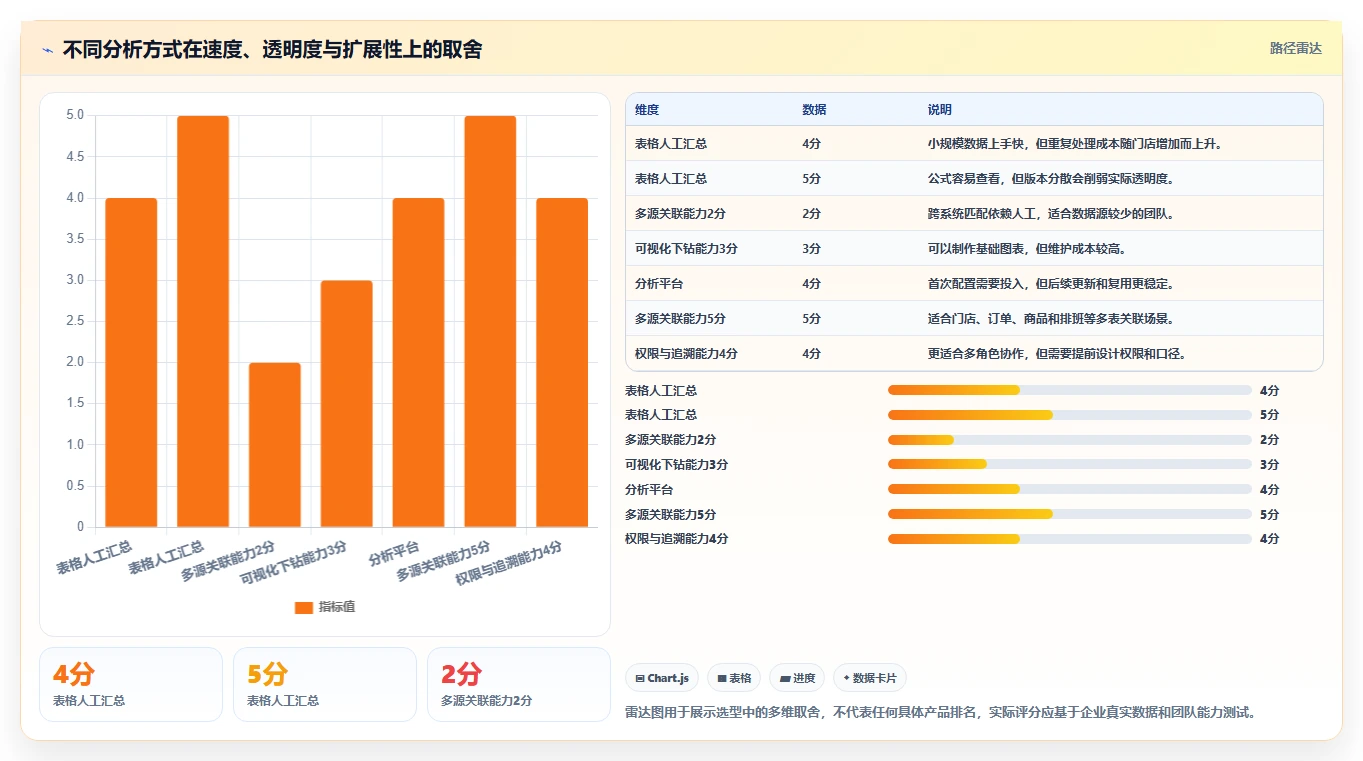
Task: Select the 进度 chip
Action: 797,678
